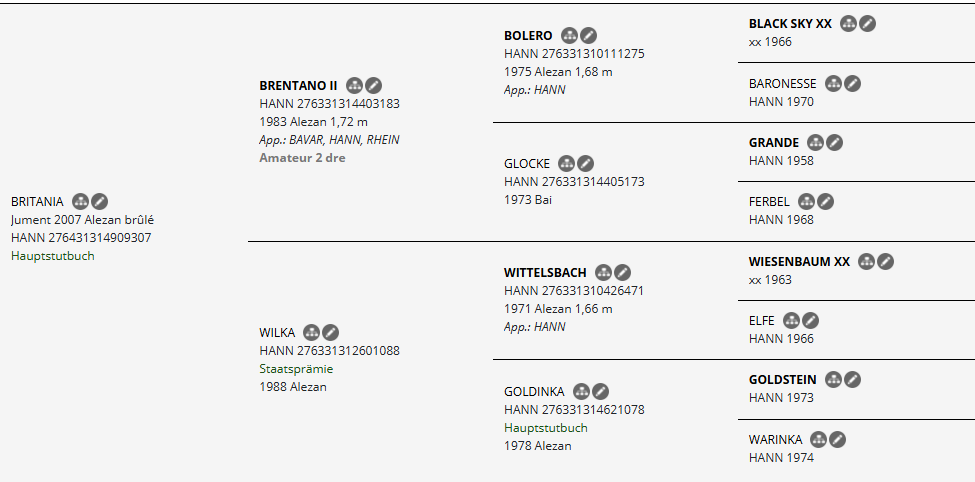Image resolution: width=975 pixels, height=482 pixels.
Task: Edit BARONESSE using its pencil icon
Action: coord(853,83)
